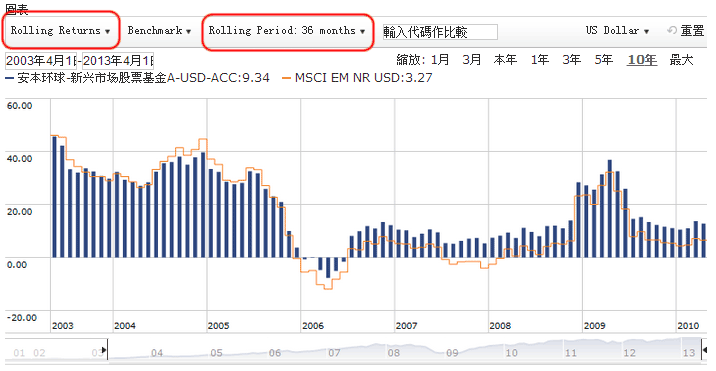
Task: Zoom chart to 3月 range
Action: pyautogui.click(x=472, y=60)
